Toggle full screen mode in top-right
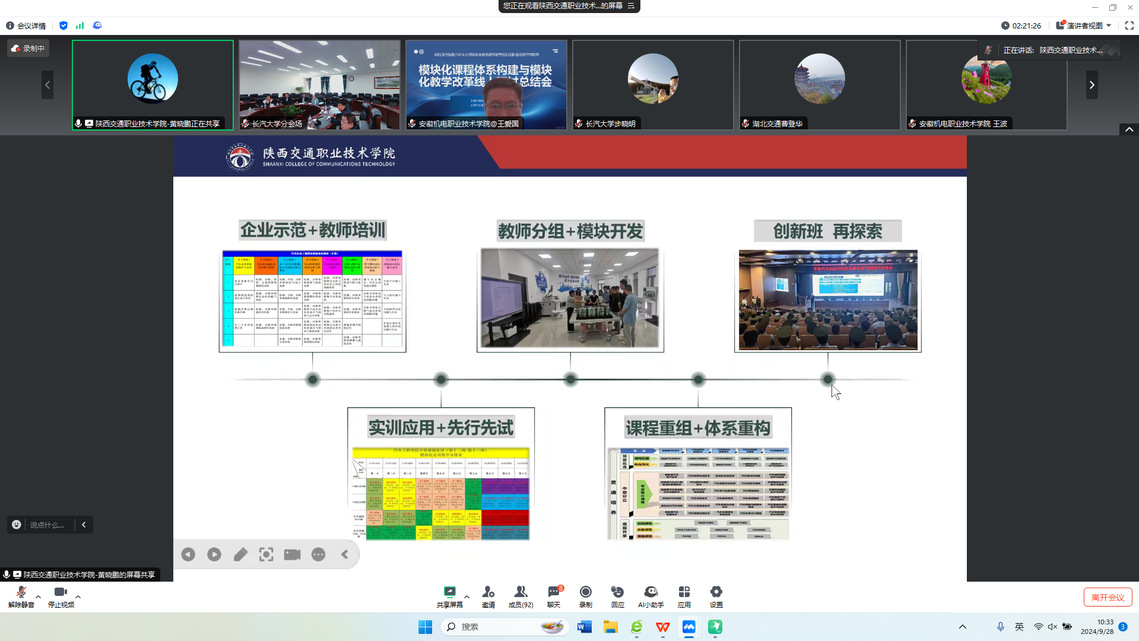This screenshot has height=641, width=1139. (1129, 26)
